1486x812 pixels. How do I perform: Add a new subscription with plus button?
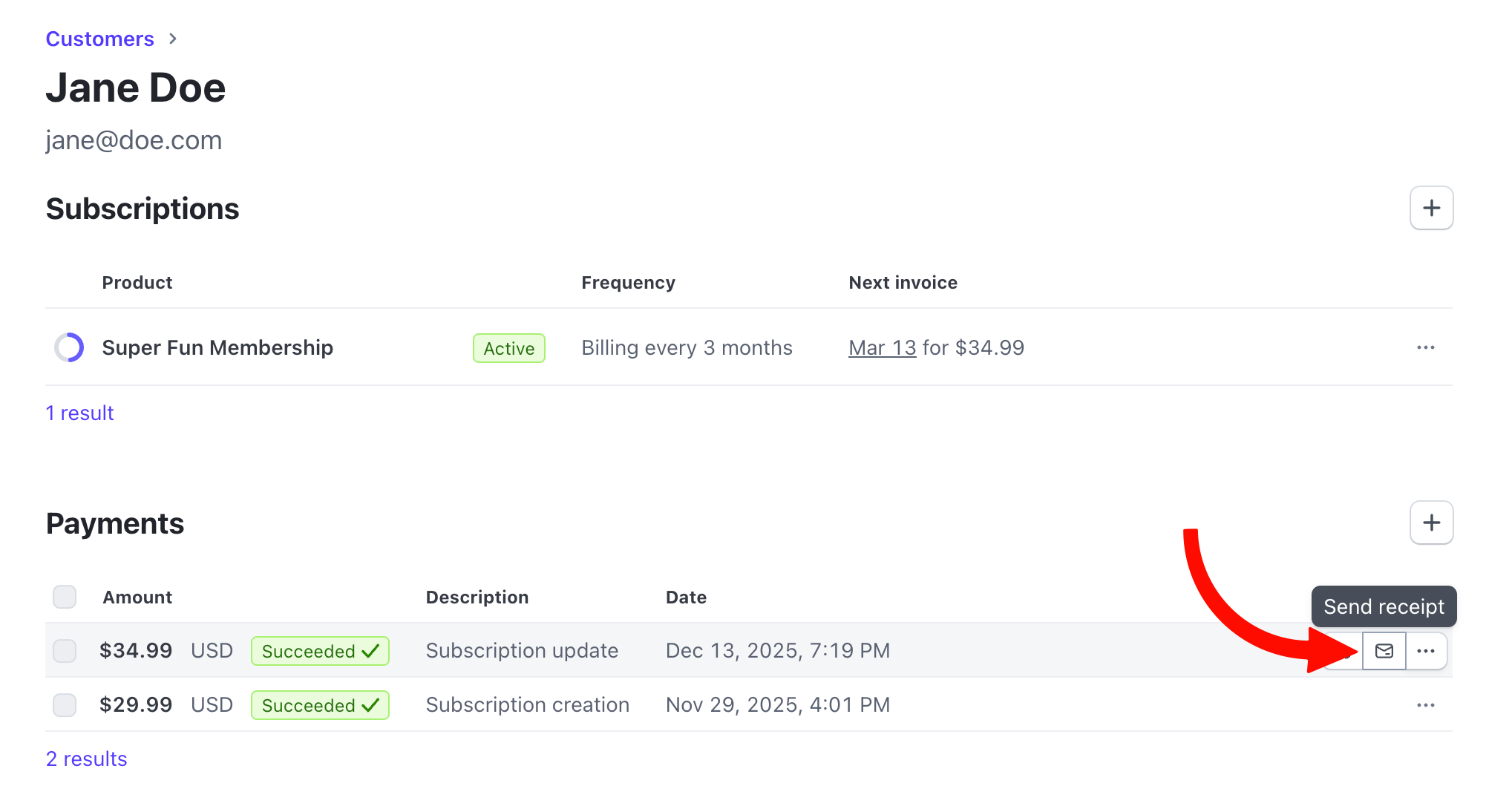click(1431, 208)
